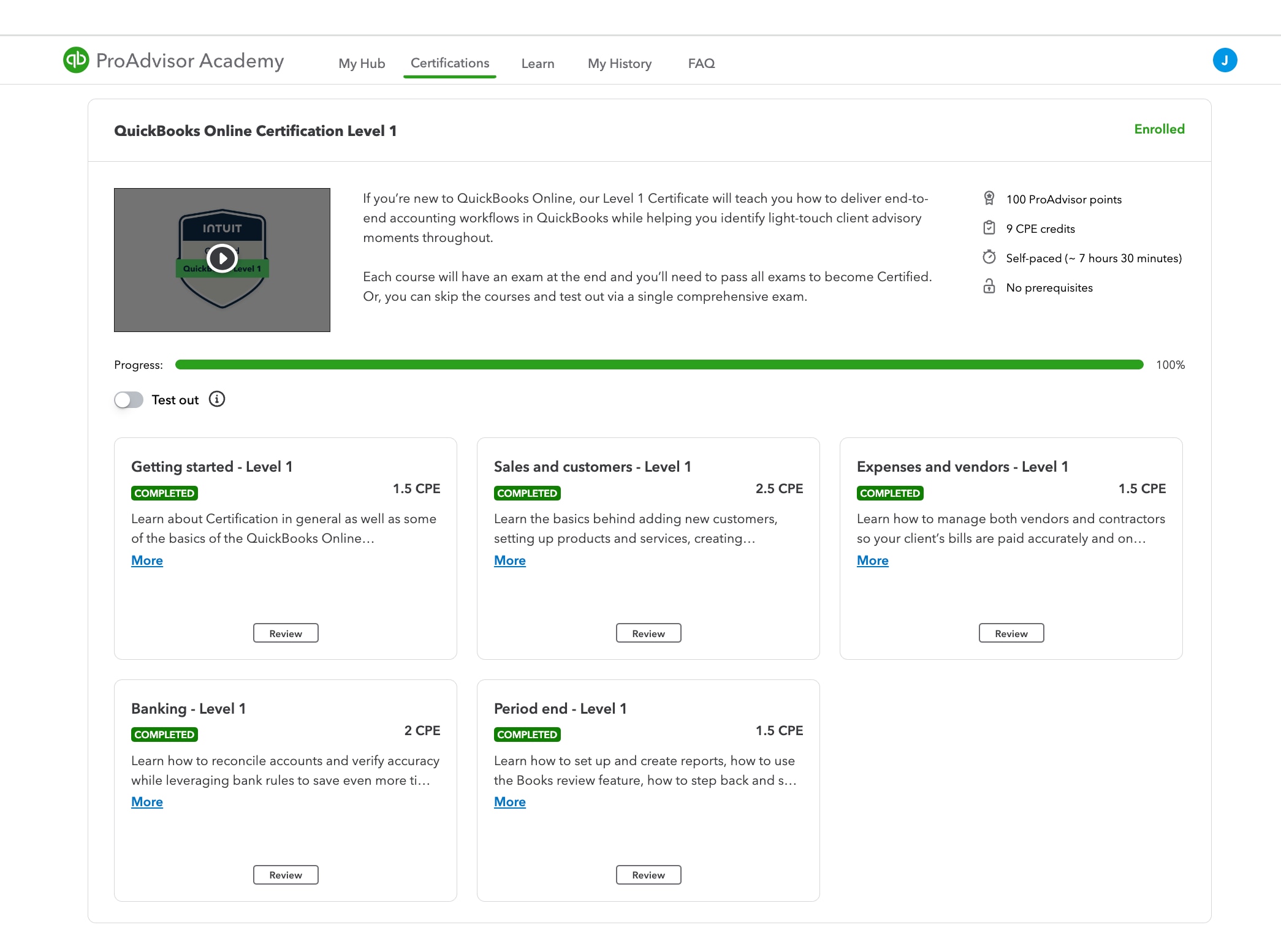
Task: Drag the 100% progress bar slider
Action: [x=1139, y=365]
